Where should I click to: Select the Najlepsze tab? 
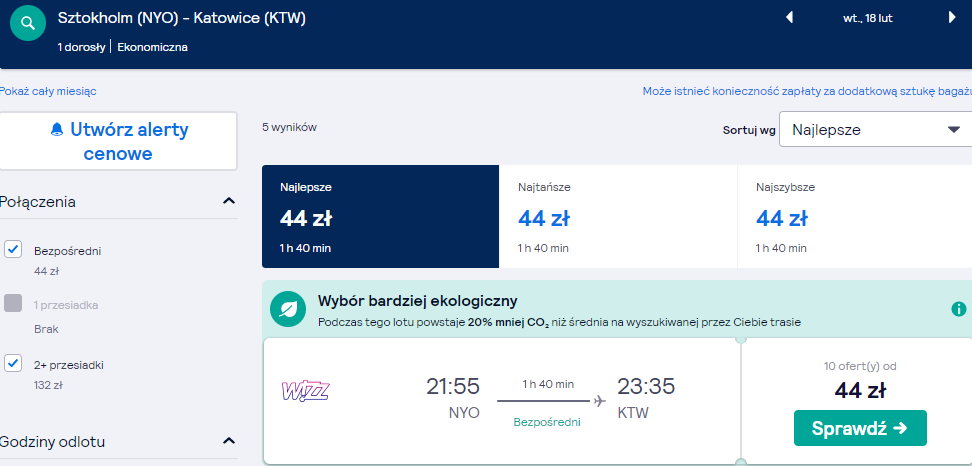[381, 216]
